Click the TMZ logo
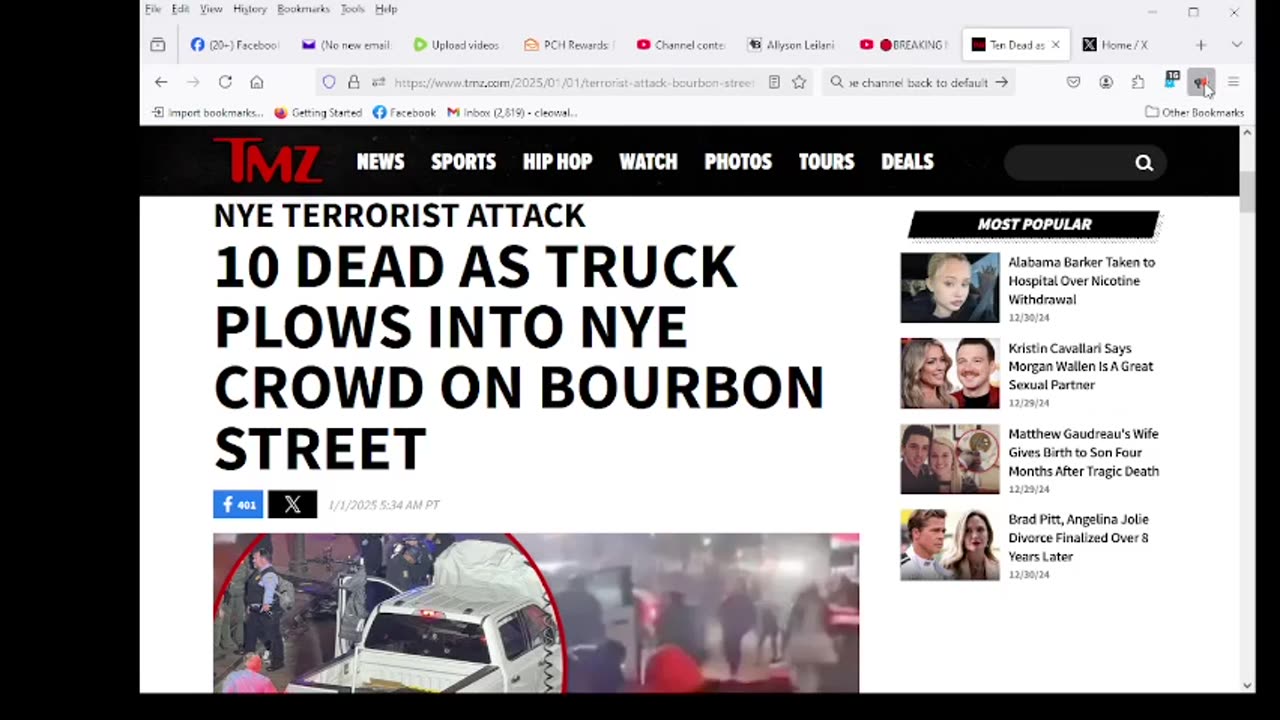The image size is (1280, 720). [x=267, y=160]
